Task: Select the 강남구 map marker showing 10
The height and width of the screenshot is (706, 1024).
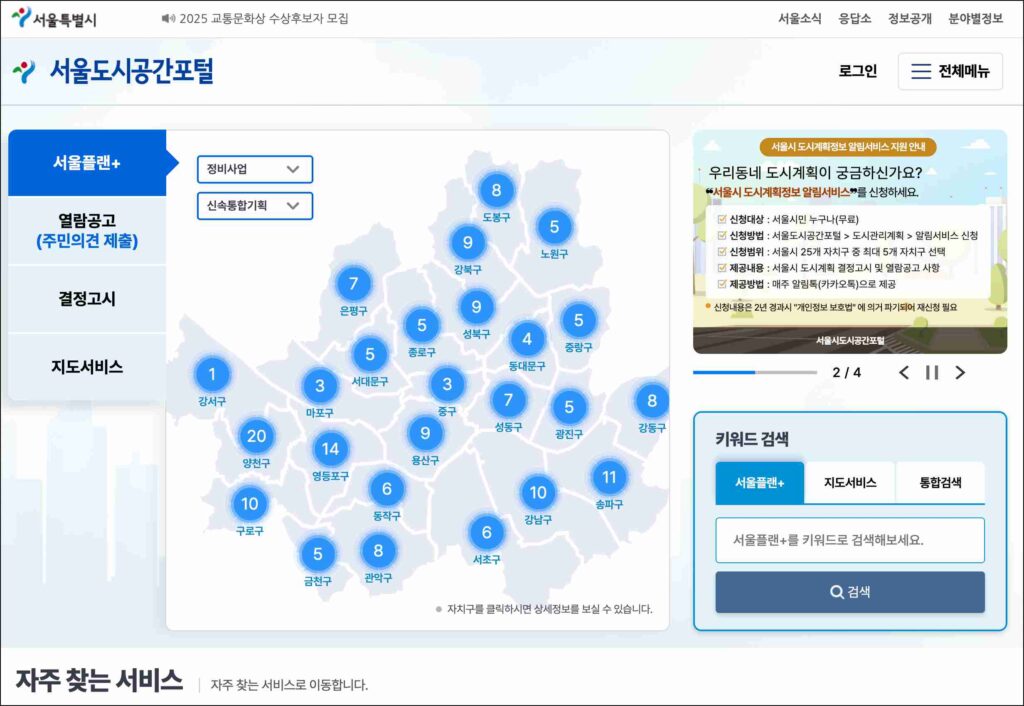Action: click(538, 492)
